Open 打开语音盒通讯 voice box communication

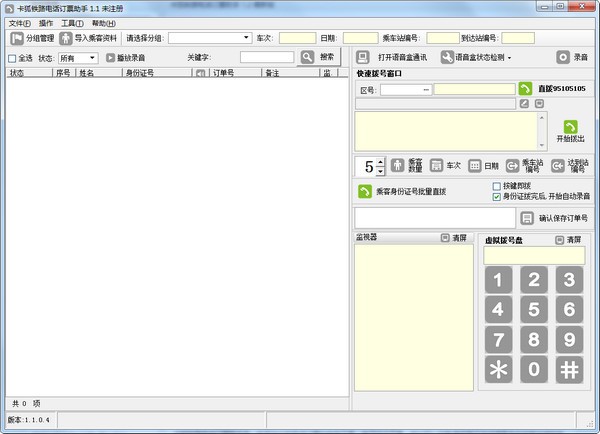coord(391,57)
